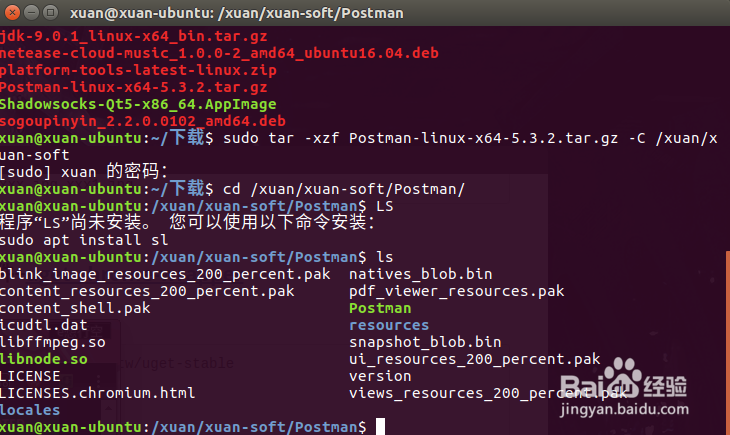730x435 pixels.
Task: Select content_shell.pak file name
Action: click(x=75, y=308)
